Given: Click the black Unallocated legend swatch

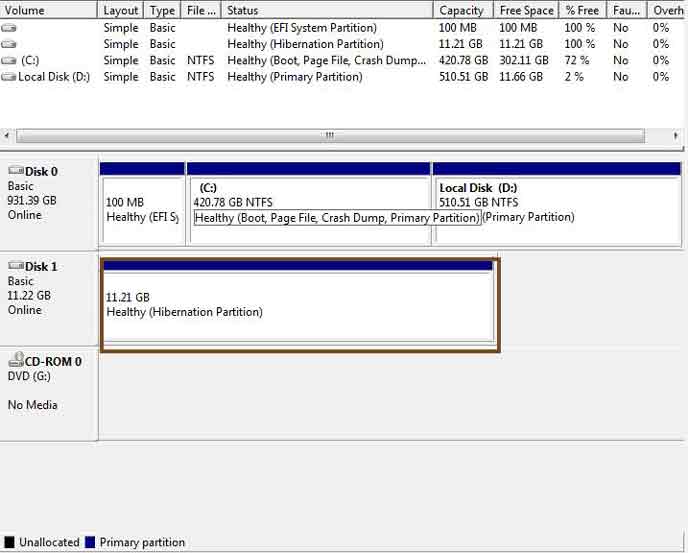Looking at the screenshot, I should click(x=9, y=542).
